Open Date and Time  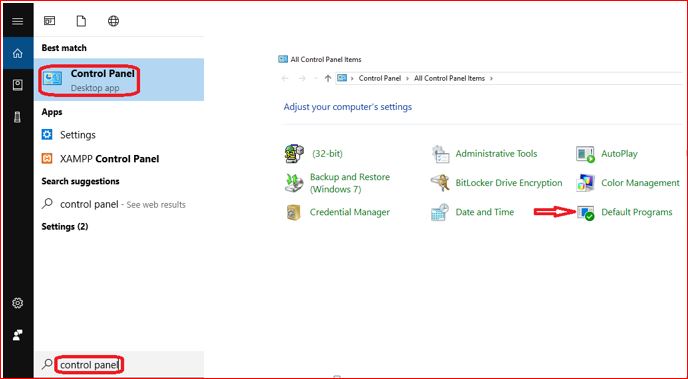tap(484, 212)
